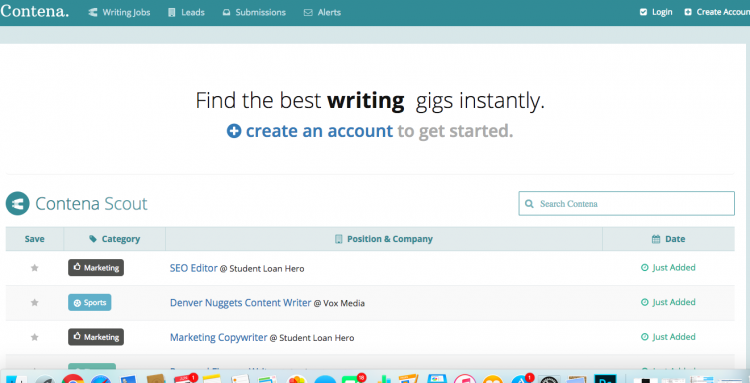The width and height of the screenshot is (750, 383).
Task: Click the 'create an account' hero link
Action: pos(319,131)
